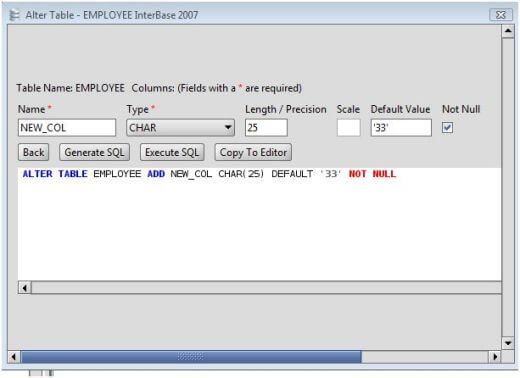Click the Default Value field with '33'
Viewport: 520px width, 378px height.
click(401, 128)
